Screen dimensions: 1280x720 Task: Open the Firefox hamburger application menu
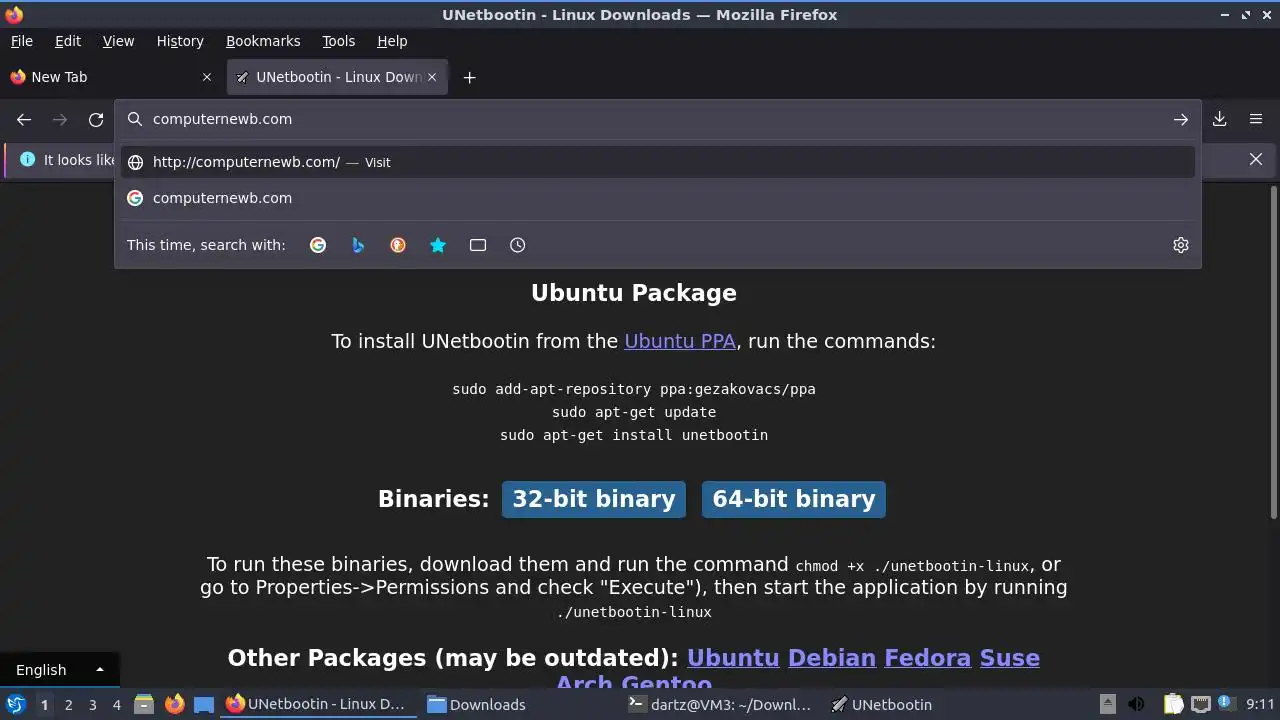1256,119
